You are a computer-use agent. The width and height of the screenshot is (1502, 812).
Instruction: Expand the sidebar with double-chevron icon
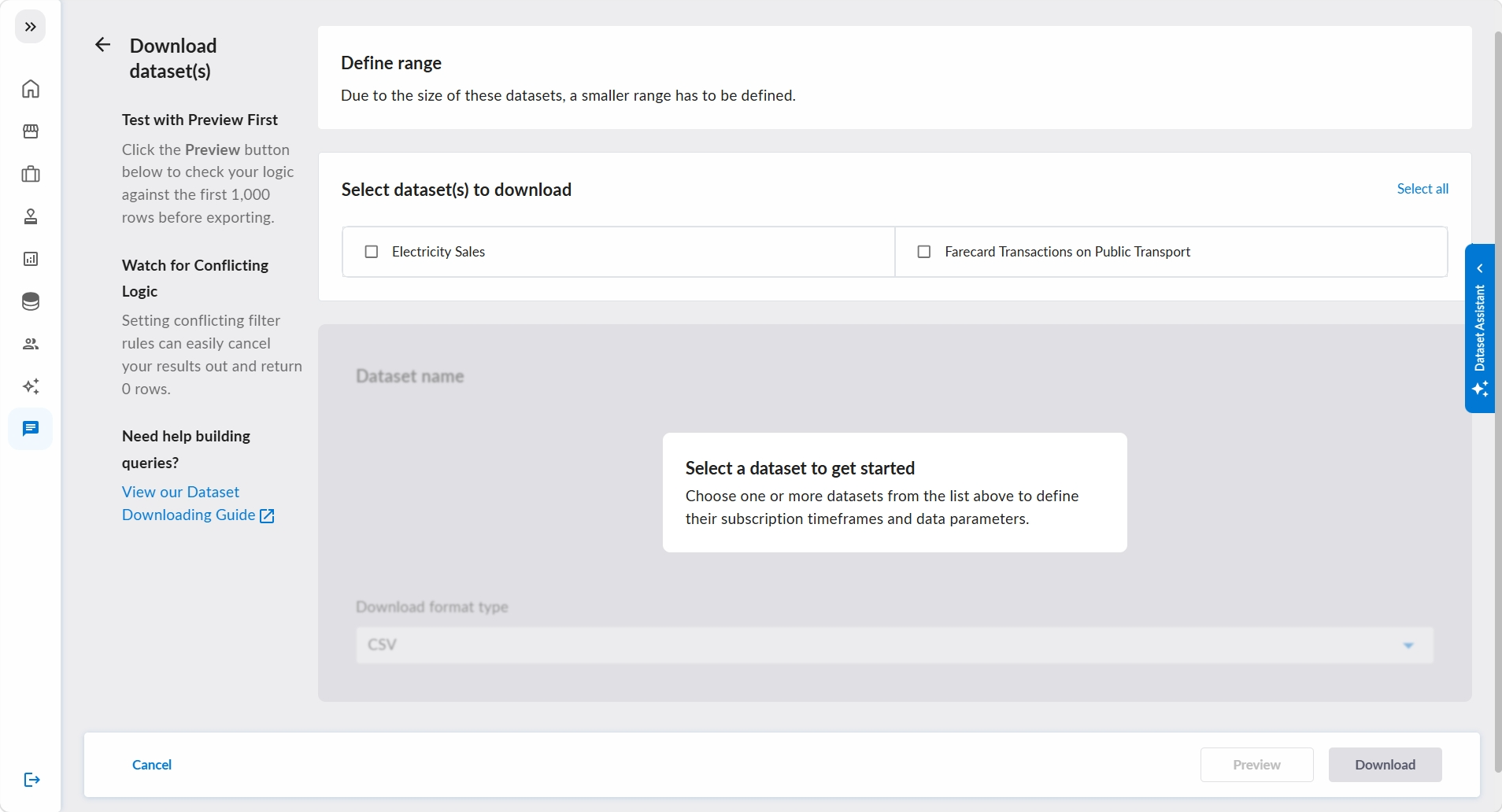pos(31,27)
